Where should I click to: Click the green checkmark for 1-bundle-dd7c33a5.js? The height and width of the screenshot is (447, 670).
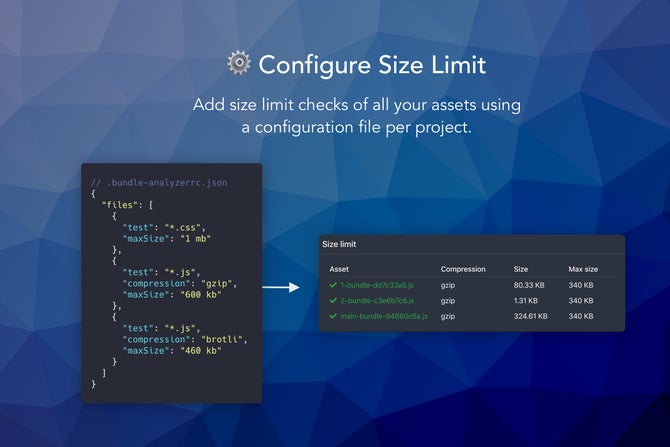[x=333, y=285]
